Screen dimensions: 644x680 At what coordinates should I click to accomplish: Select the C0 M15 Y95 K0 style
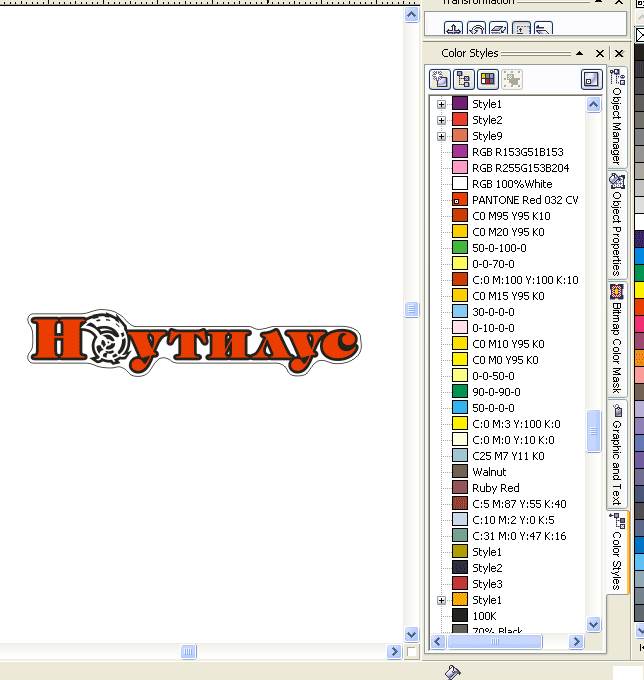pos(498,296)
